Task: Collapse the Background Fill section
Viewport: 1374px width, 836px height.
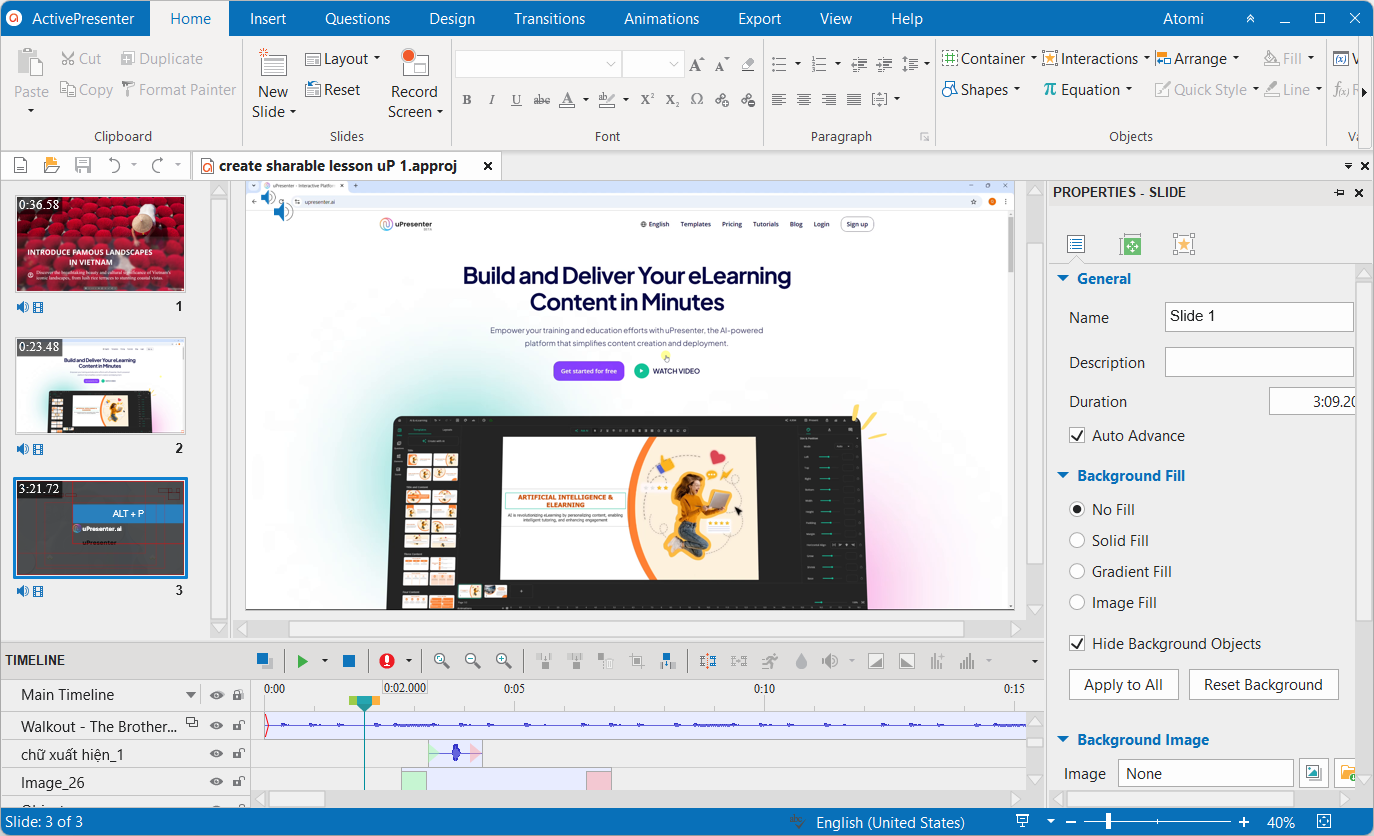Action: tap(1064, 476)
